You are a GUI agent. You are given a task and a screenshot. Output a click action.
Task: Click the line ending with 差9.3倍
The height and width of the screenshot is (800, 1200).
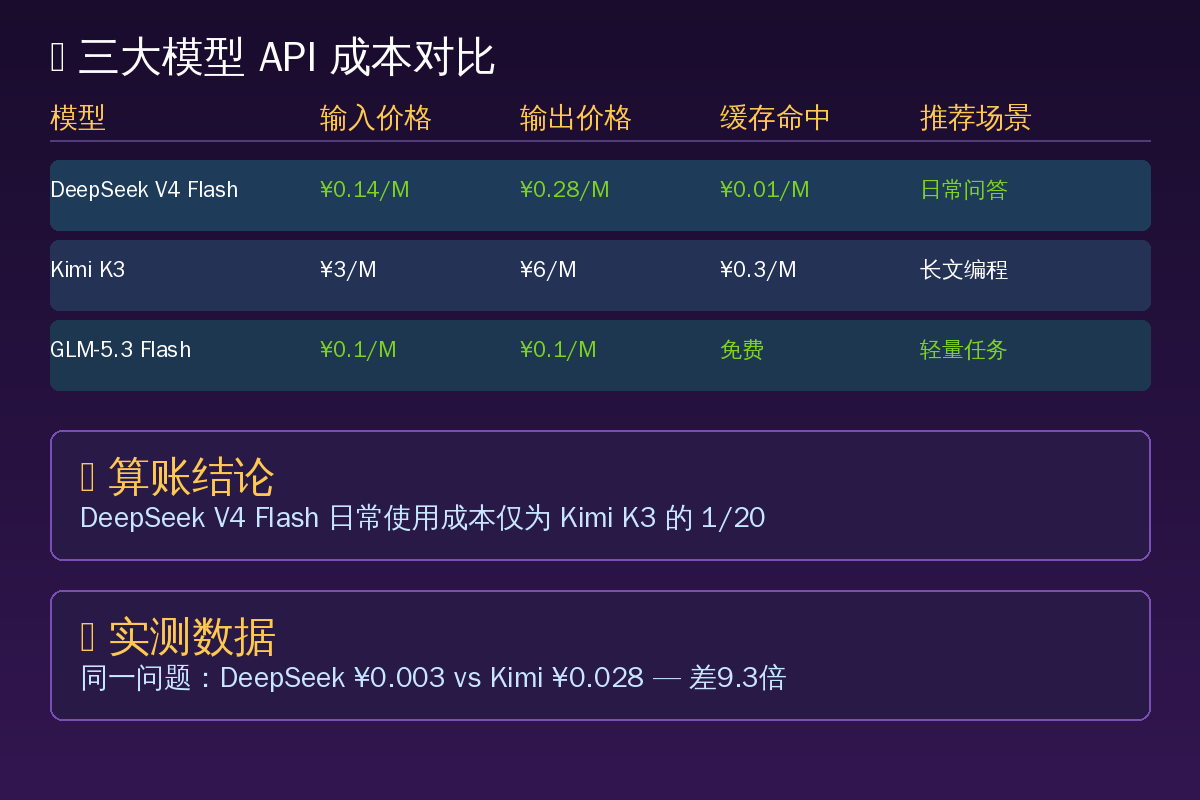(x=433, y=678)
